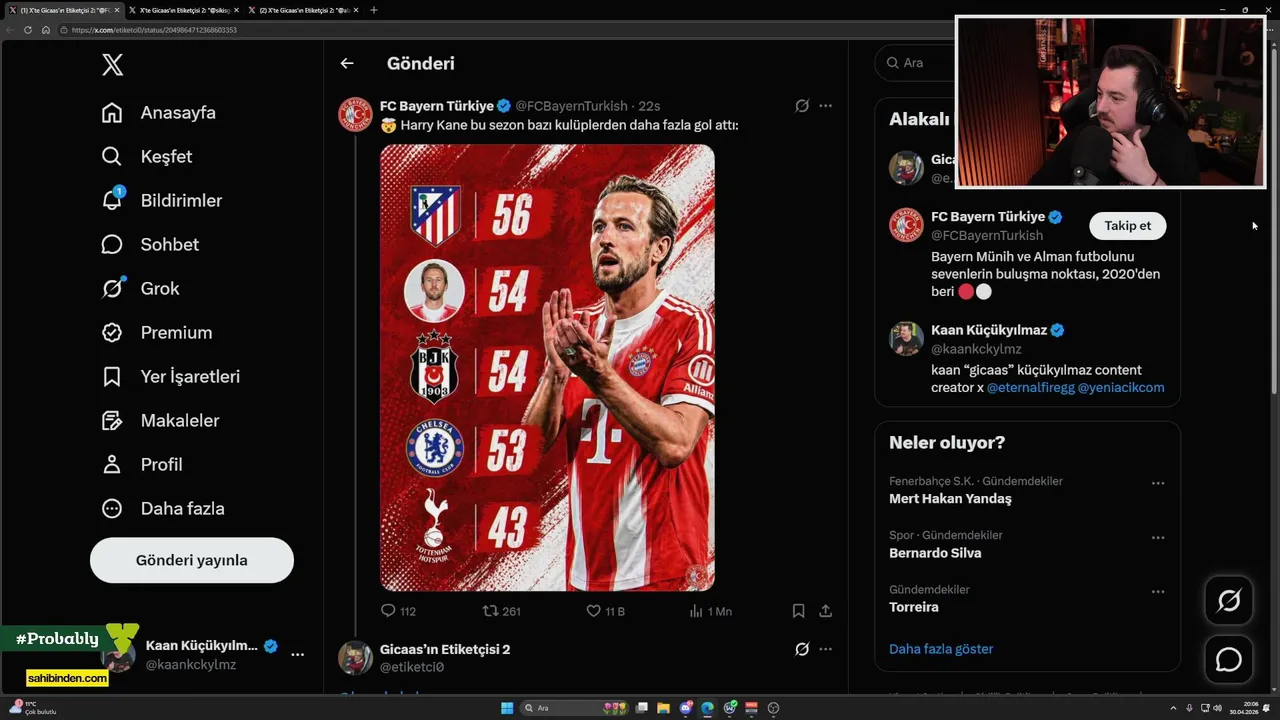Open the @eternalfiregg mention link
The height and width of the screenshot is (720, 1280).
(x=1030, y=387)
